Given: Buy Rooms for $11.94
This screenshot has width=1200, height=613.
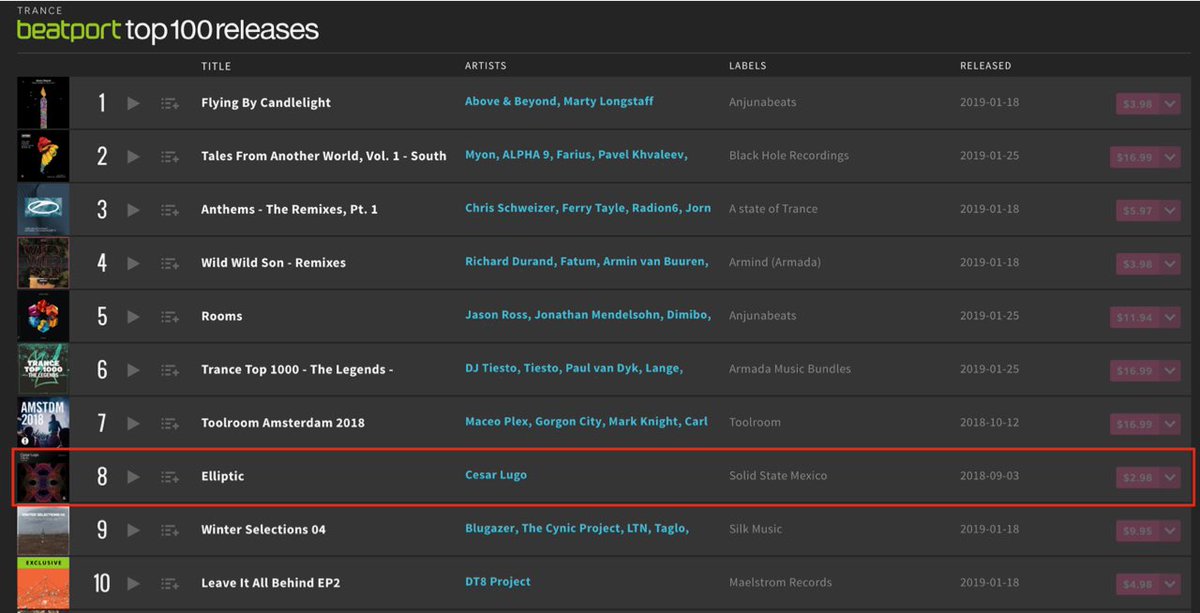Looking at the screenshot, I should 1135,317.
